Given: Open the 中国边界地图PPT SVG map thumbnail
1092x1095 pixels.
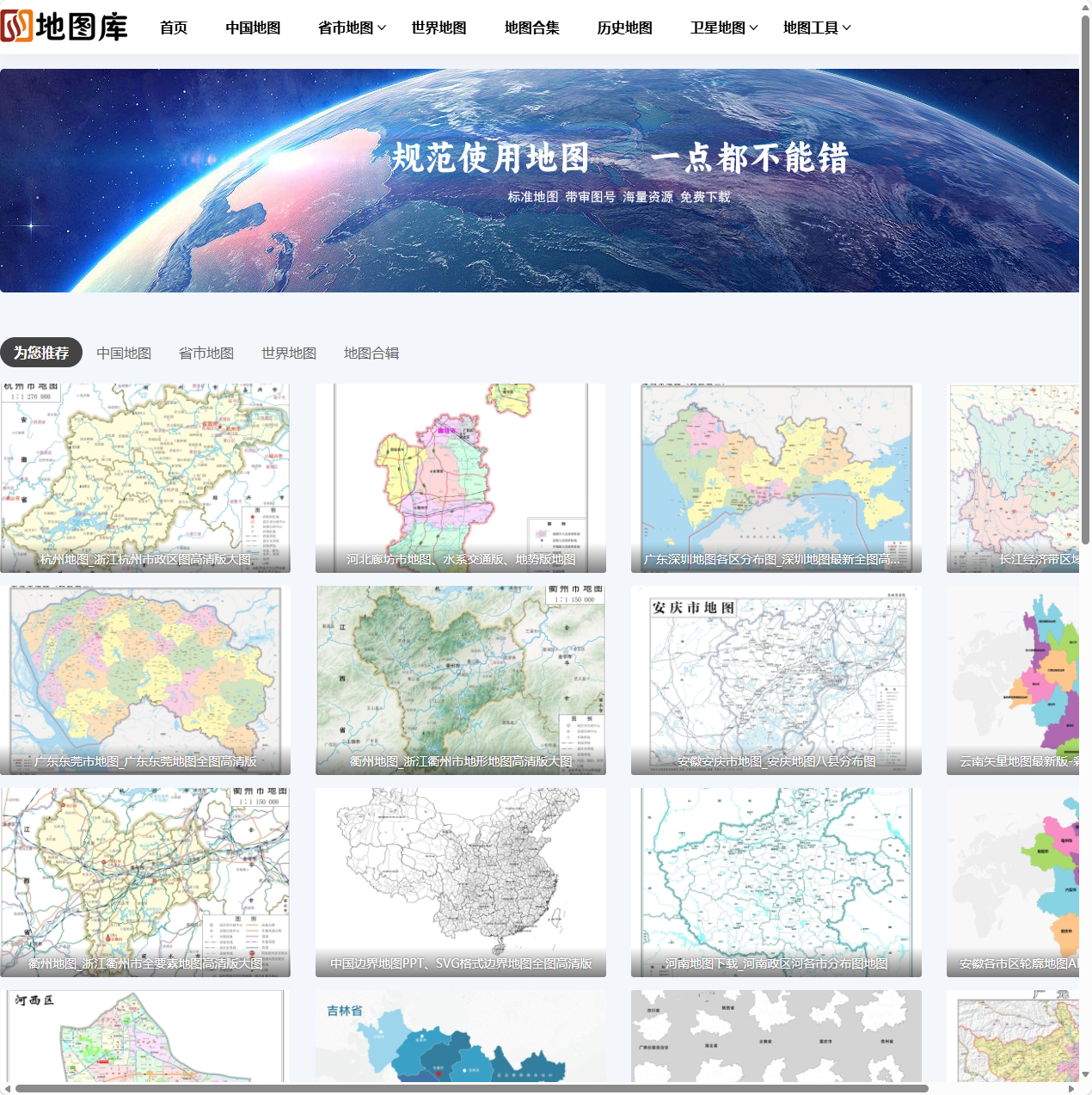Looking at the screenshot, I should [x=460, y=882].
